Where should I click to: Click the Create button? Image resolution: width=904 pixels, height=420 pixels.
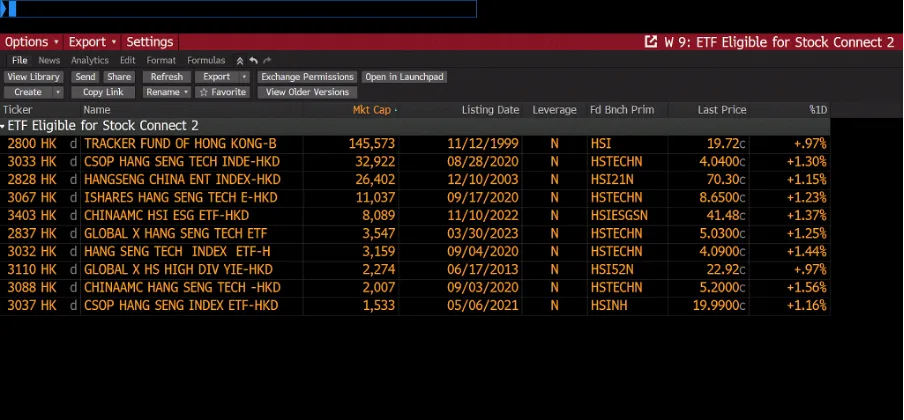coord(28,92)
